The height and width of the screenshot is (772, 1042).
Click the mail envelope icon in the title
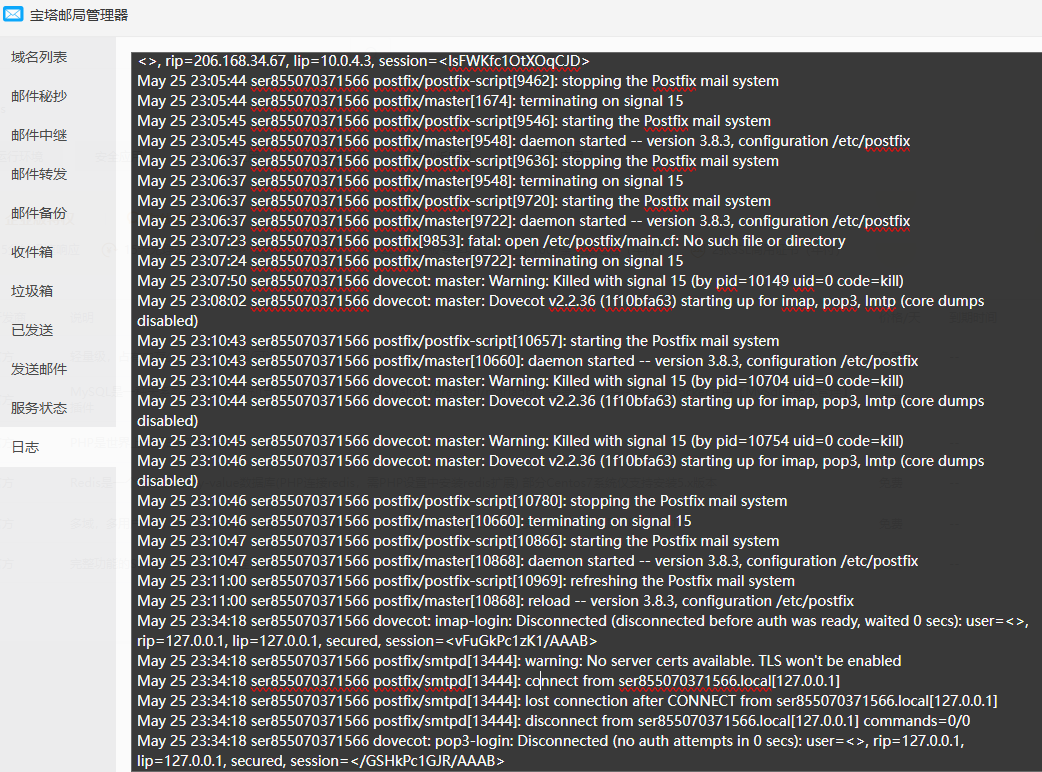(x=13, y=14)
